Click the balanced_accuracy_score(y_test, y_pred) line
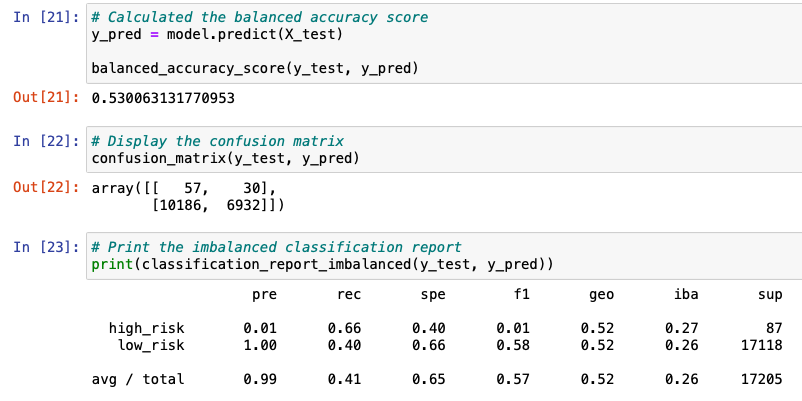The image size is (802, 401). (255, 68)
